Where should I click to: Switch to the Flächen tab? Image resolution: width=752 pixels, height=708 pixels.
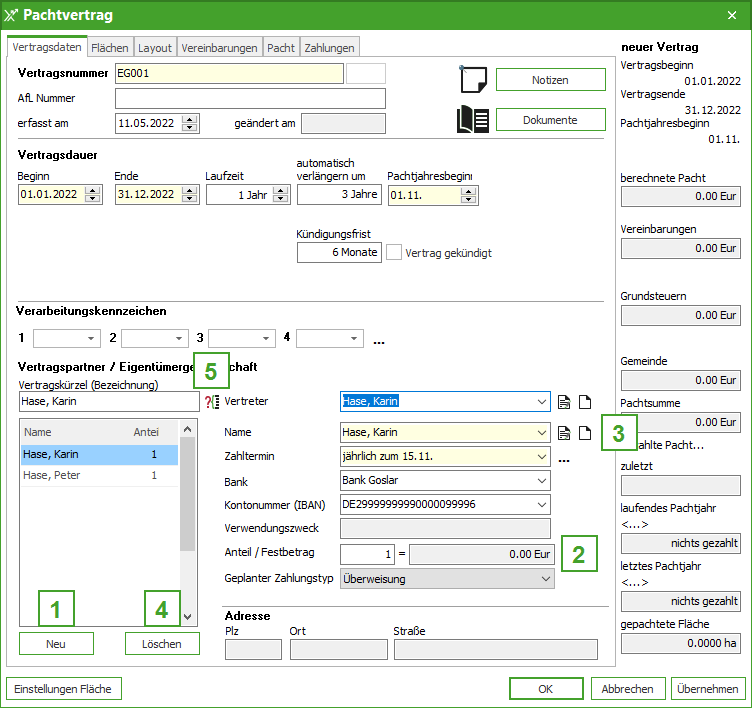coord(110,47)
